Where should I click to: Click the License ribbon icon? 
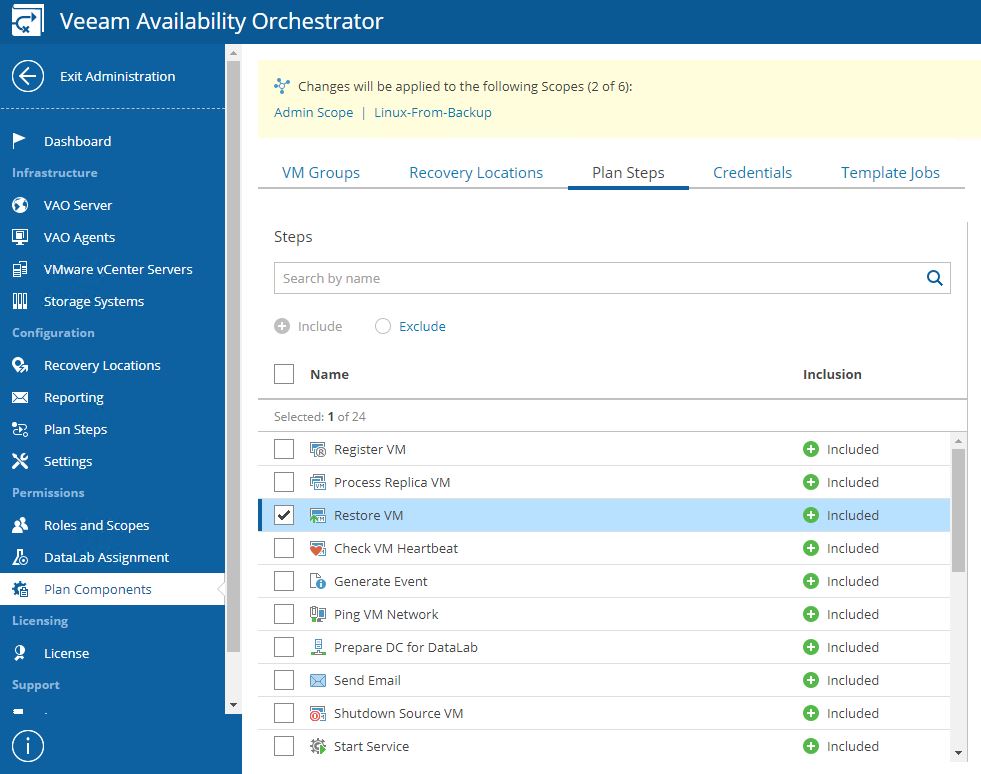pyautogui.click(x=20, y=653)
